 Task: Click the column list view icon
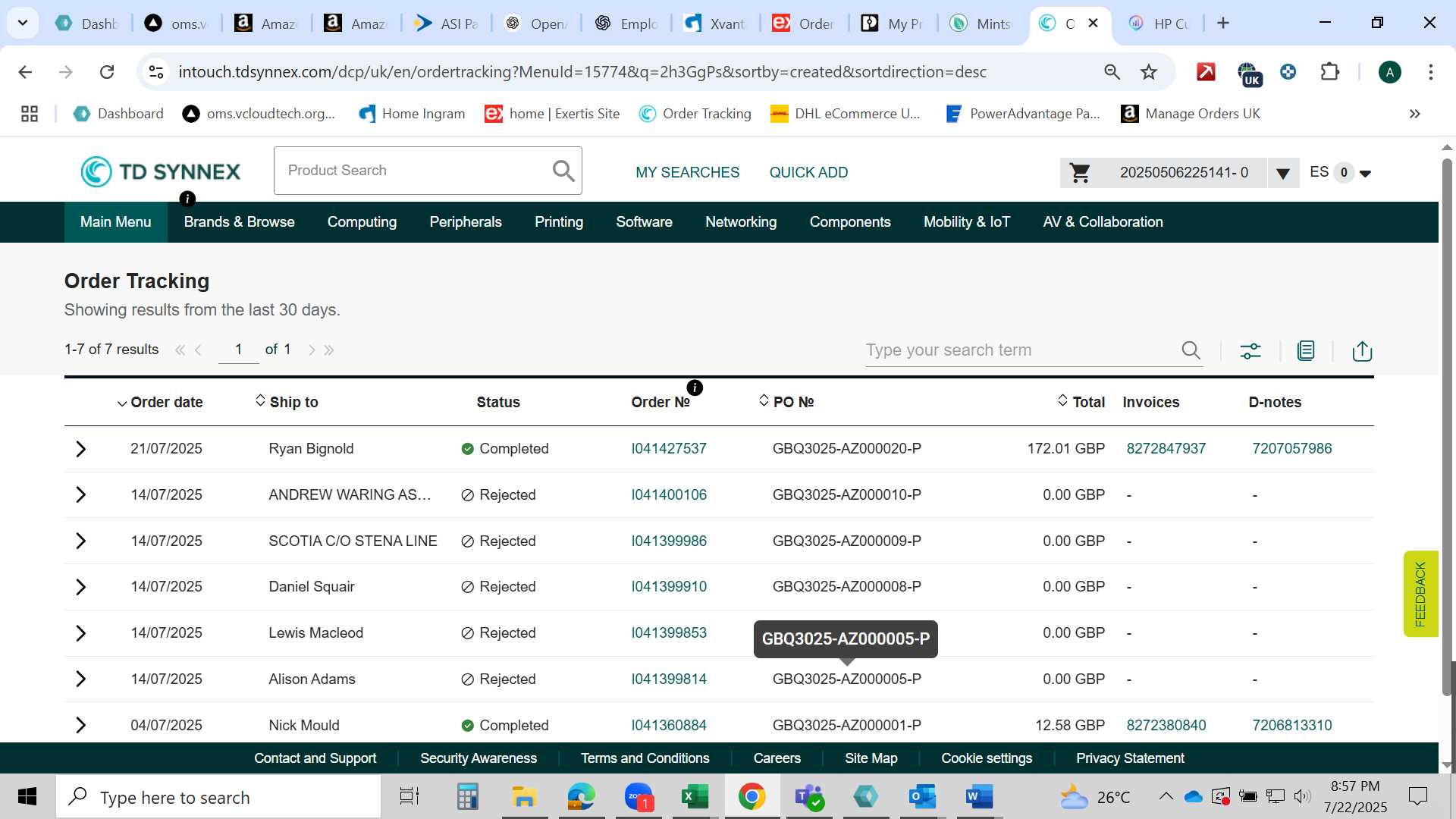pos(1306,350)
